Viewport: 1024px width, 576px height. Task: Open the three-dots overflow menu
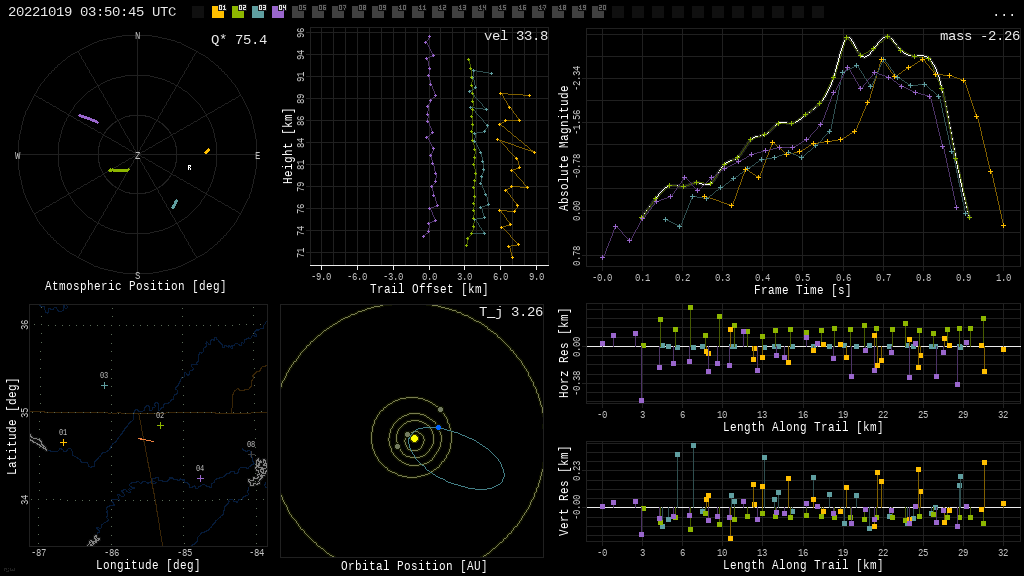coord(1003,13)
